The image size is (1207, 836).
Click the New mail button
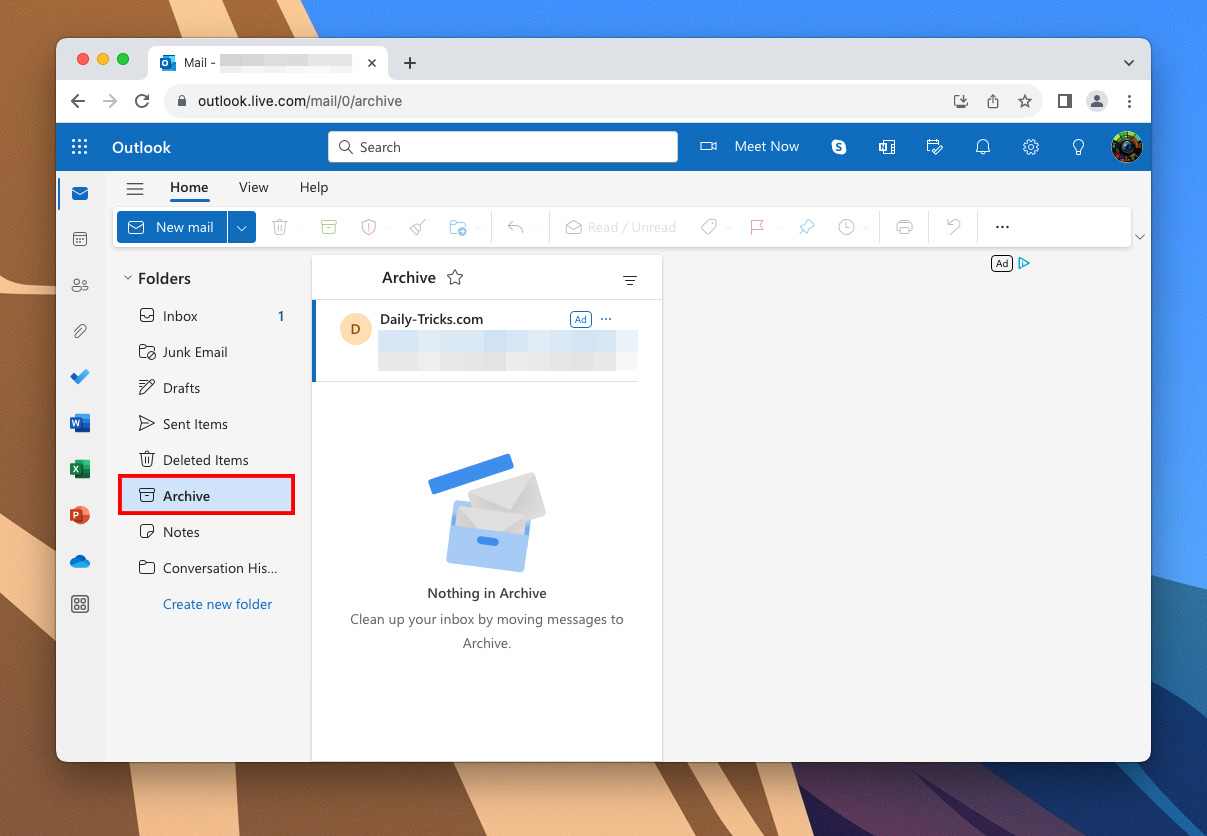(x=172, y=227)
